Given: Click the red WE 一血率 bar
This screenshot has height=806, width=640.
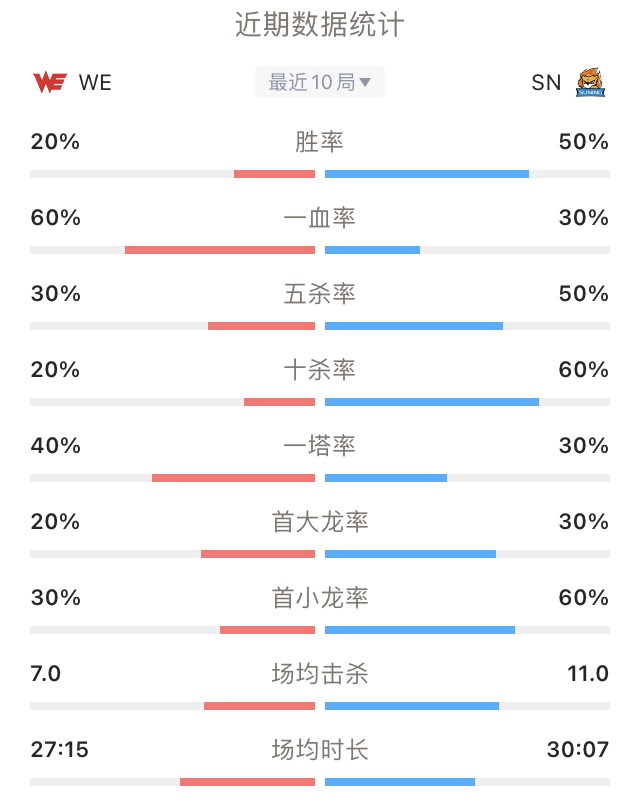Looking at the screenshot, I should click(220, 250).
